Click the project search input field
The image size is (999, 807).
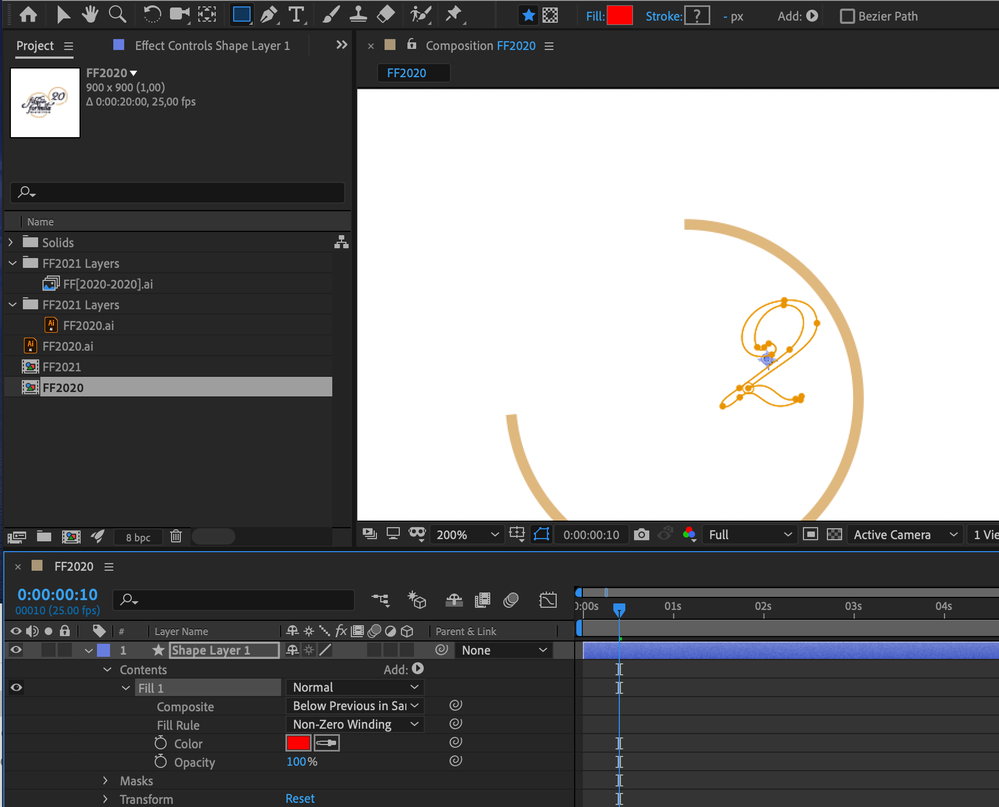click(x=178, y=193)
